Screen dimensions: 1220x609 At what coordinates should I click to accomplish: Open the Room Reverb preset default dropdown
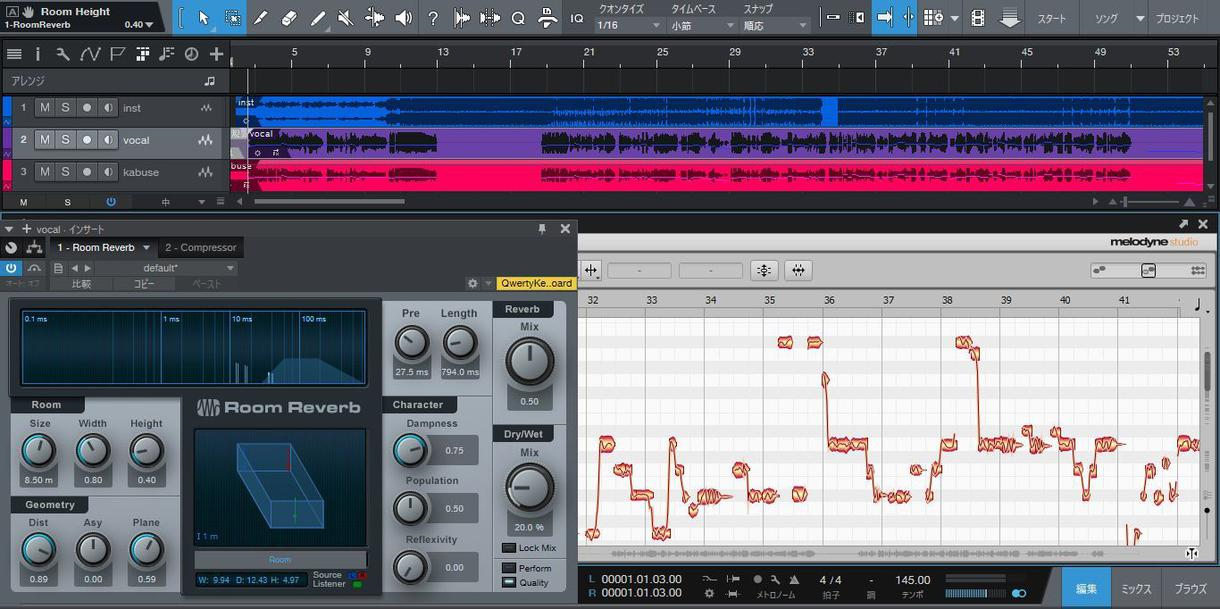coord(166,268)
